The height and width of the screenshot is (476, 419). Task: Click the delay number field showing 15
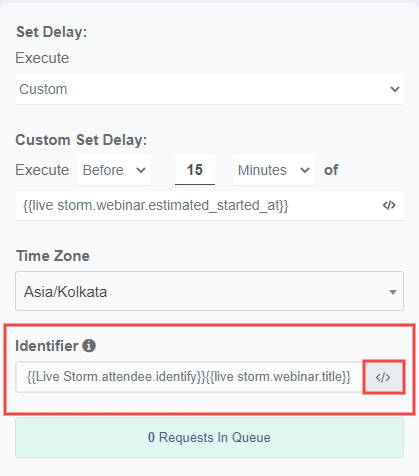pos(195,170)
